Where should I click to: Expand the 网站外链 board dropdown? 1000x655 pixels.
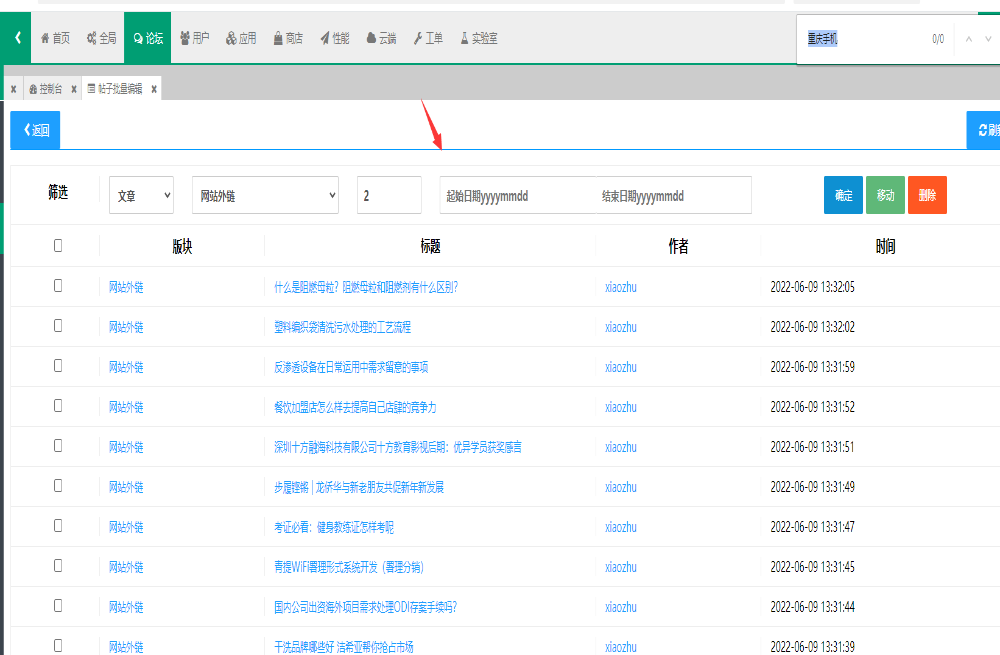click(x=265, y=196)
